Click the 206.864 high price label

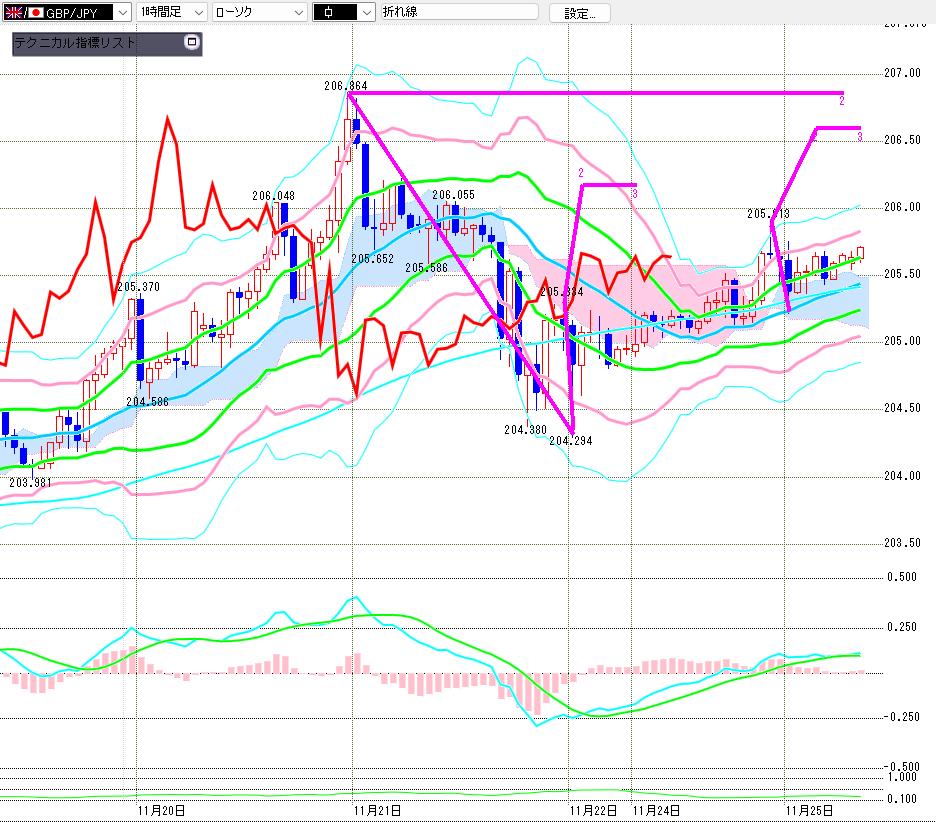tap(346, 86)
